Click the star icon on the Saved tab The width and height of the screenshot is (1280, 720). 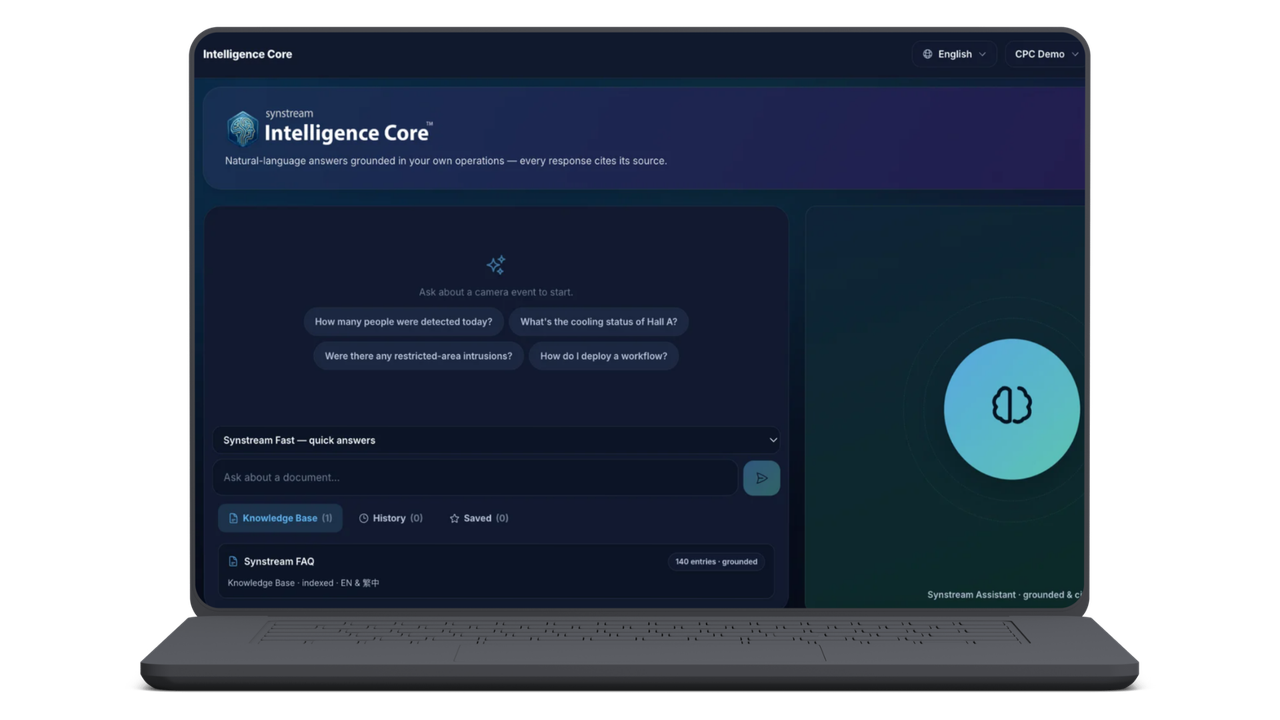(454, 518)
